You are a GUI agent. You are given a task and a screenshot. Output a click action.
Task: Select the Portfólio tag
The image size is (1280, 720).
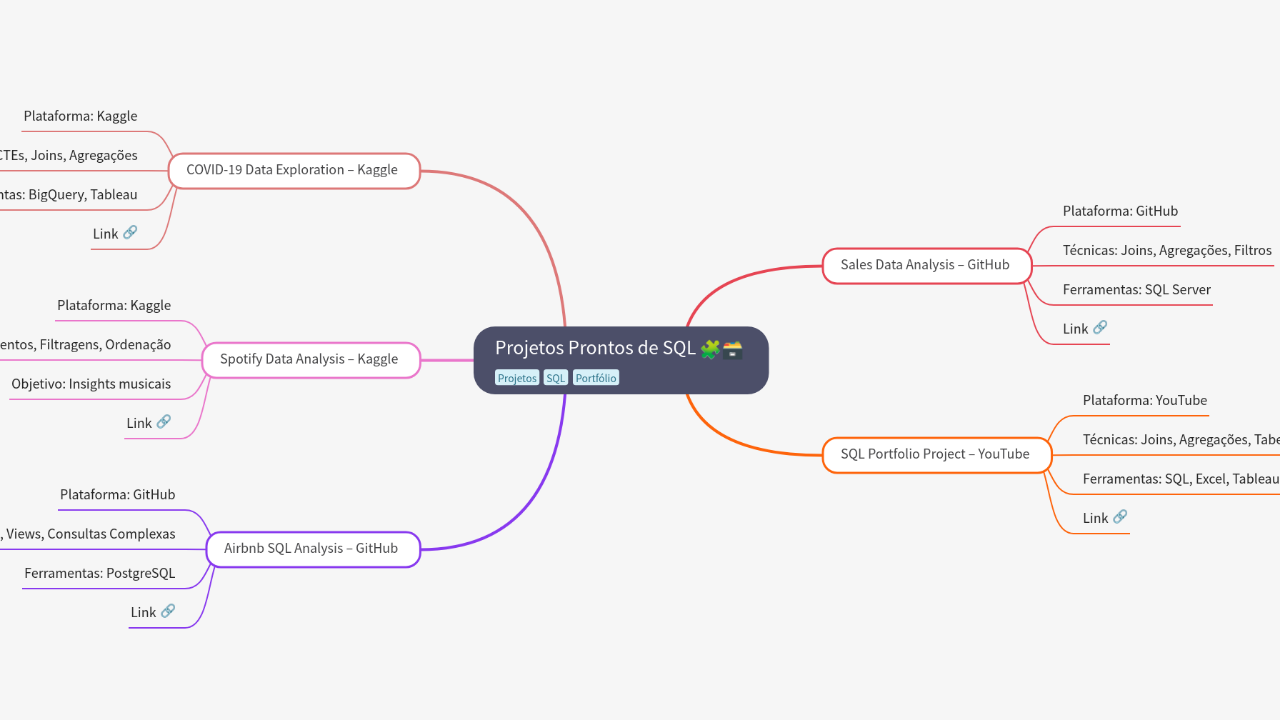click(x=596, y=378)
